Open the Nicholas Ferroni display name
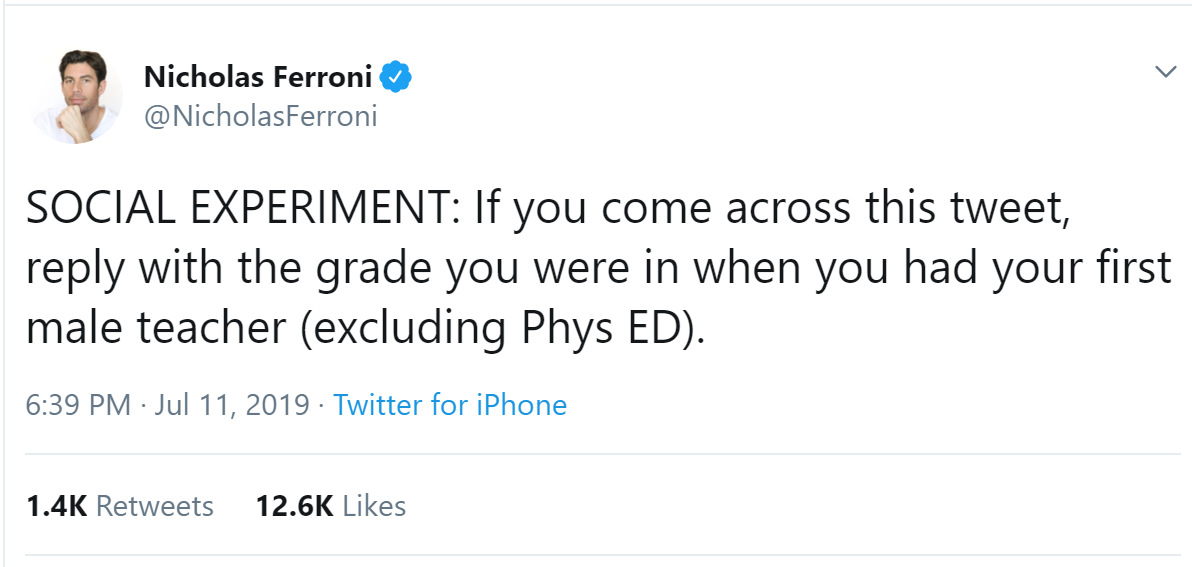Image resolution: width=1192 pixels, height=567 pixels. click(x=258, y=76)
